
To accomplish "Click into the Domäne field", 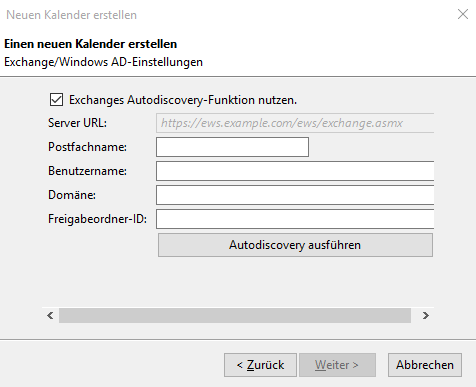I will [x=295, y=195].
